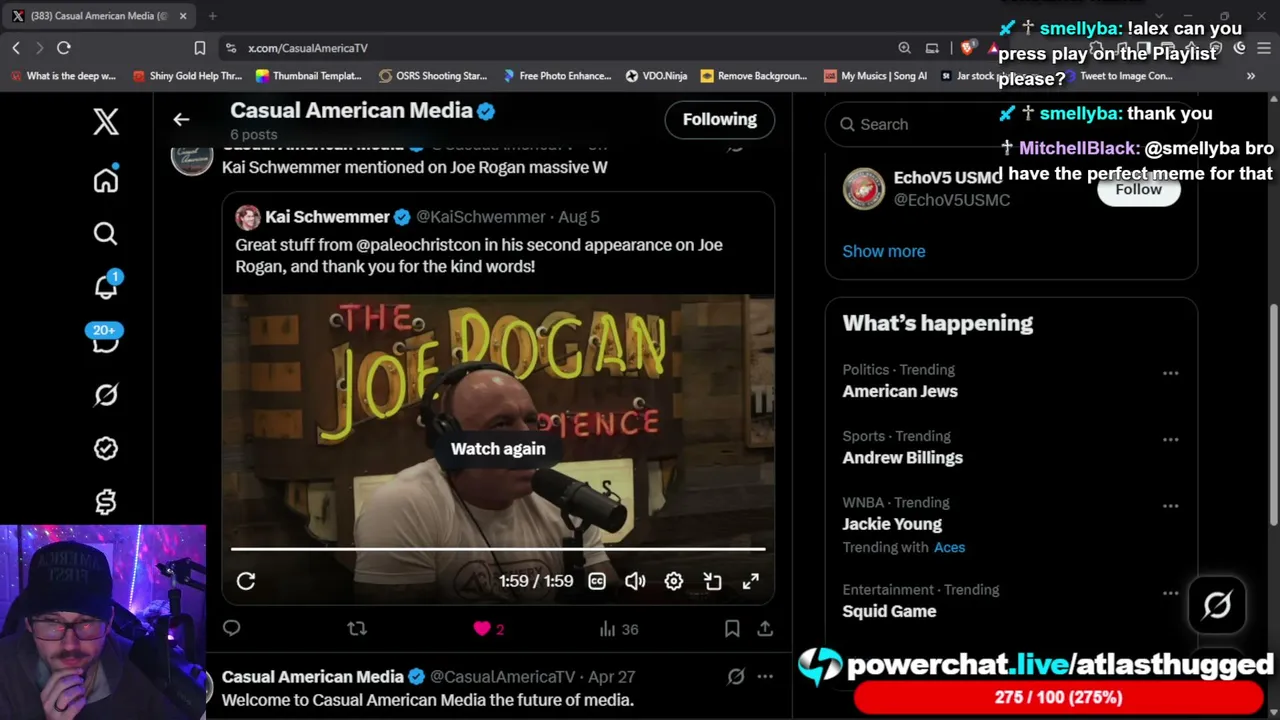Open the Monetization dollar icon

[x=106, y=502]
